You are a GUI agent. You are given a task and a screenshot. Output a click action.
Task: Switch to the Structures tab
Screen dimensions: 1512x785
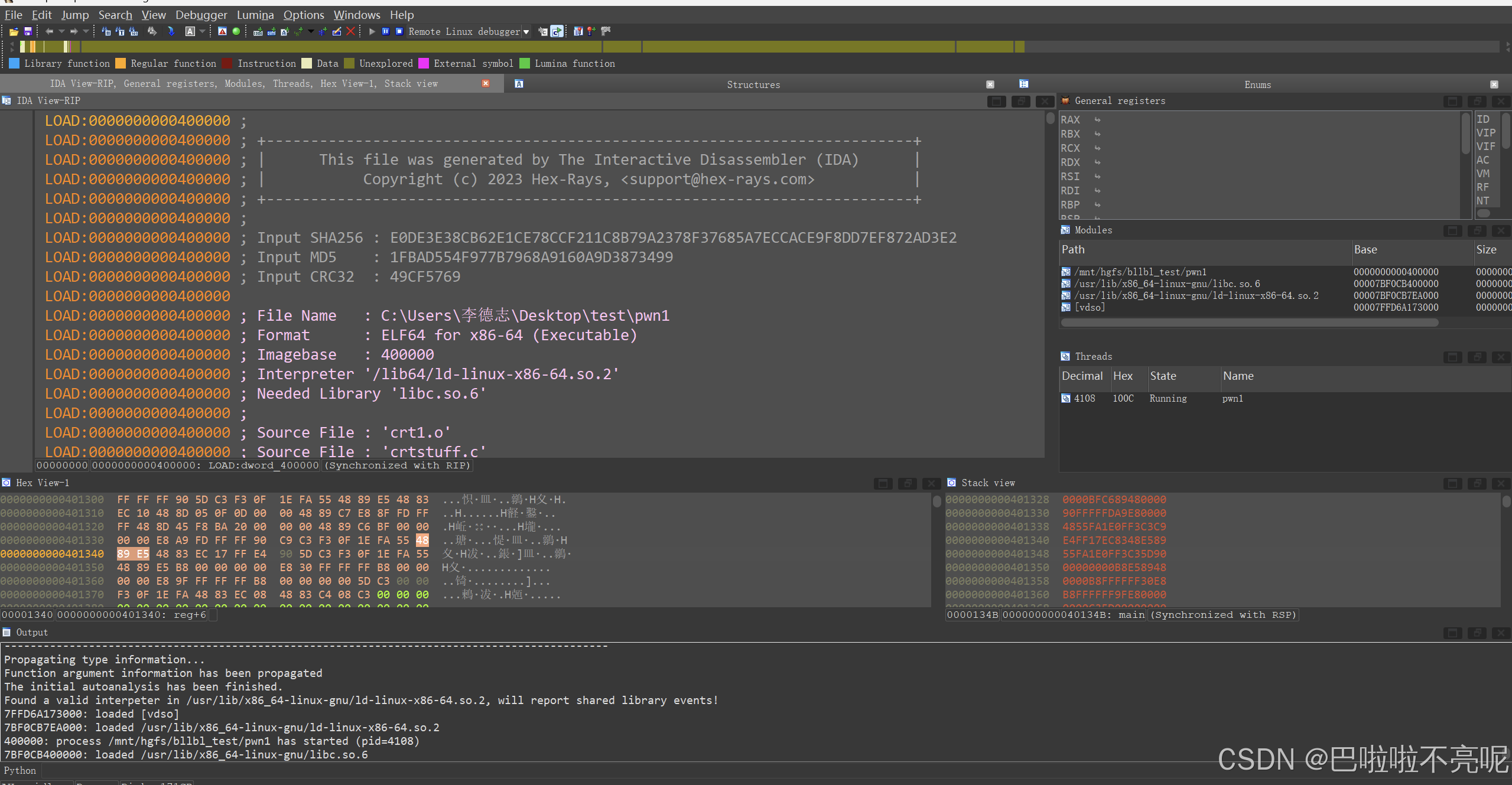click(753, 84)
